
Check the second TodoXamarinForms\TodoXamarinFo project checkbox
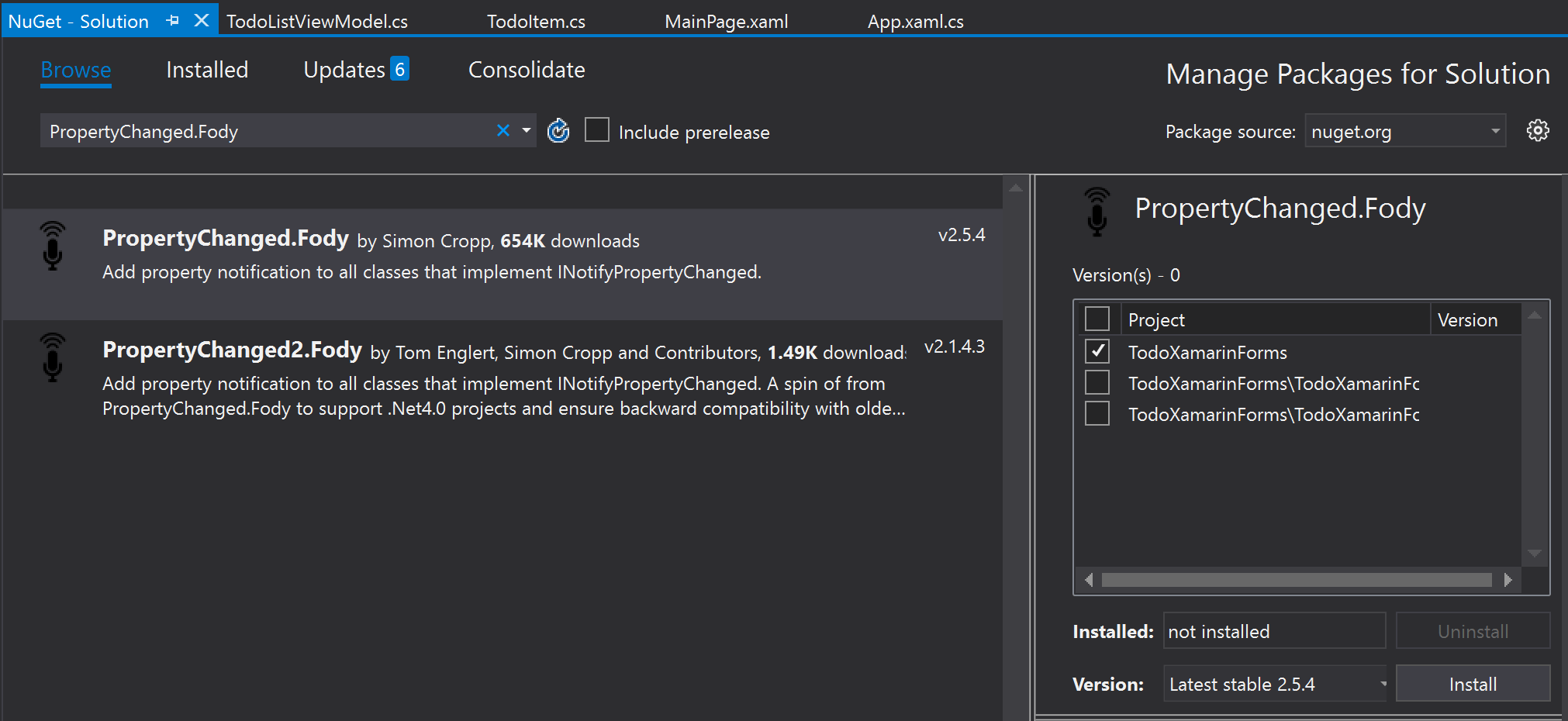click(1097, 382)
